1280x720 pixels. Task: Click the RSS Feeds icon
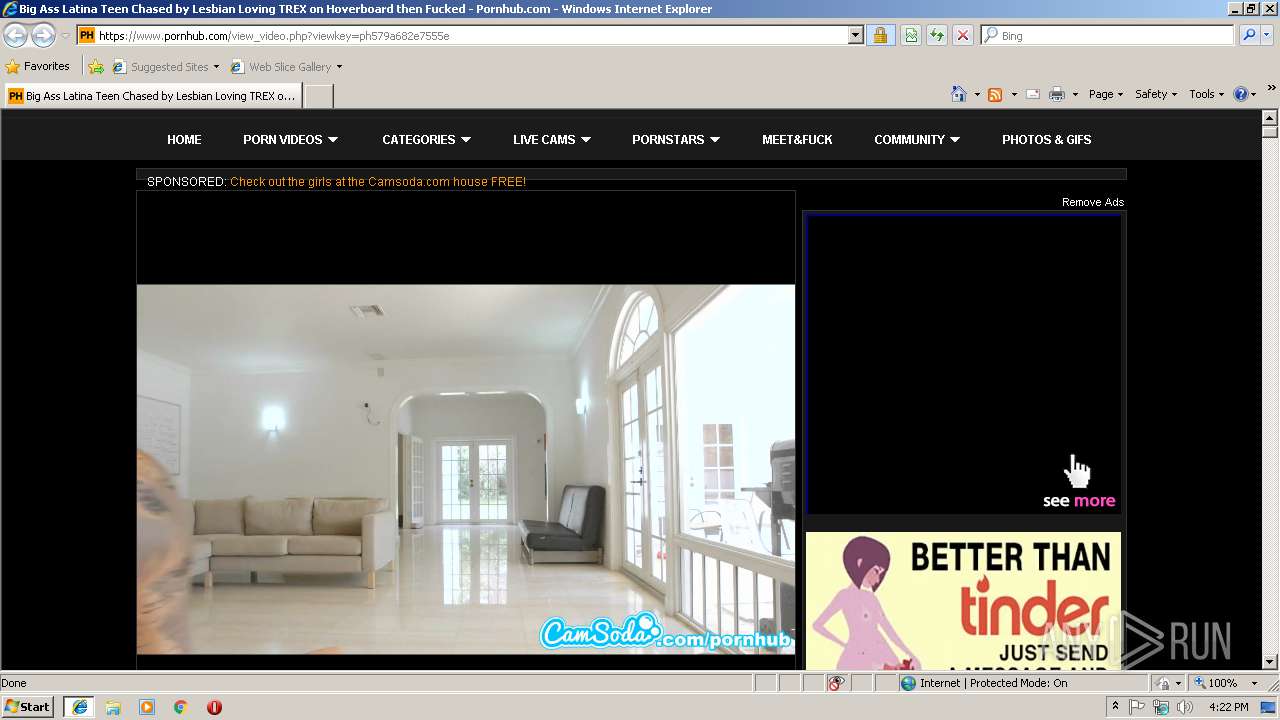[x=995, y=94]
